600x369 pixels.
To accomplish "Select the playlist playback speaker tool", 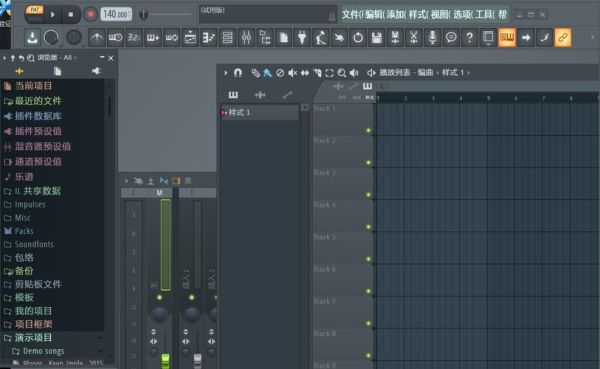I will (354, 73).
